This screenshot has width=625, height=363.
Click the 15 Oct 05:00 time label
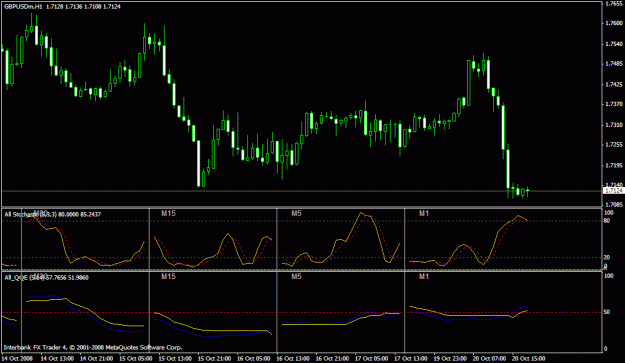click(136, 358)
